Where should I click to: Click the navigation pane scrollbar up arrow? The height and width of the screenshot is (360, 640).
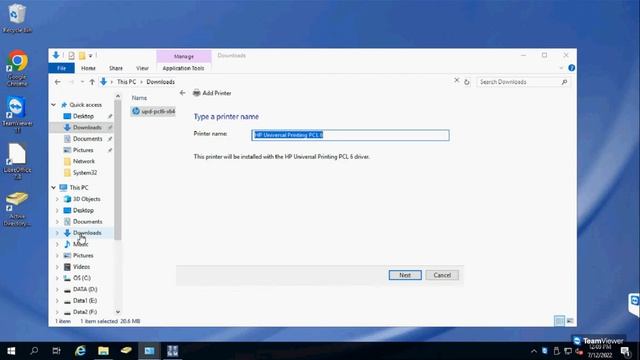coord(118,96)
